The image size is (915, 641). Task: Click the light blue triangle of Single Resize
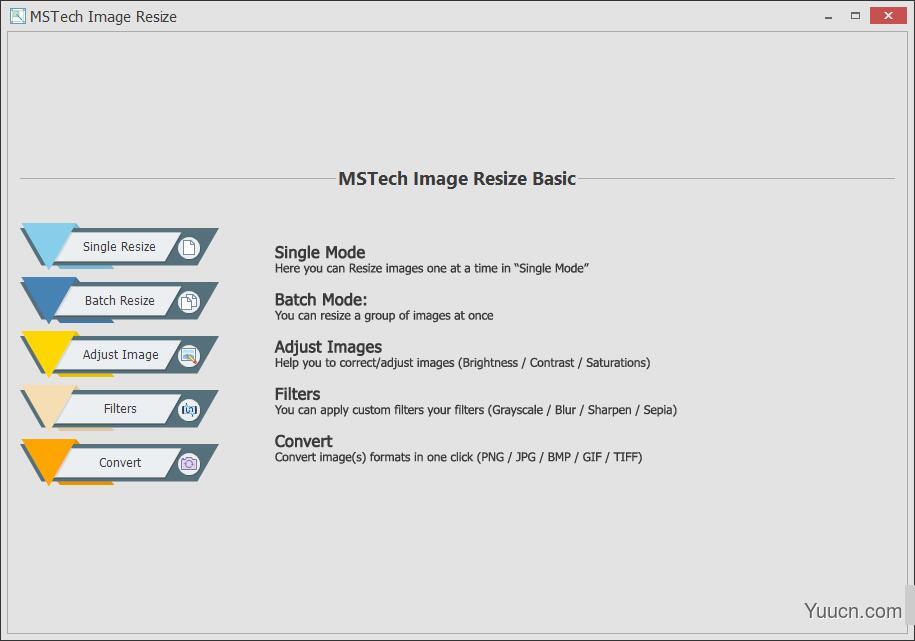coord(49,242)
